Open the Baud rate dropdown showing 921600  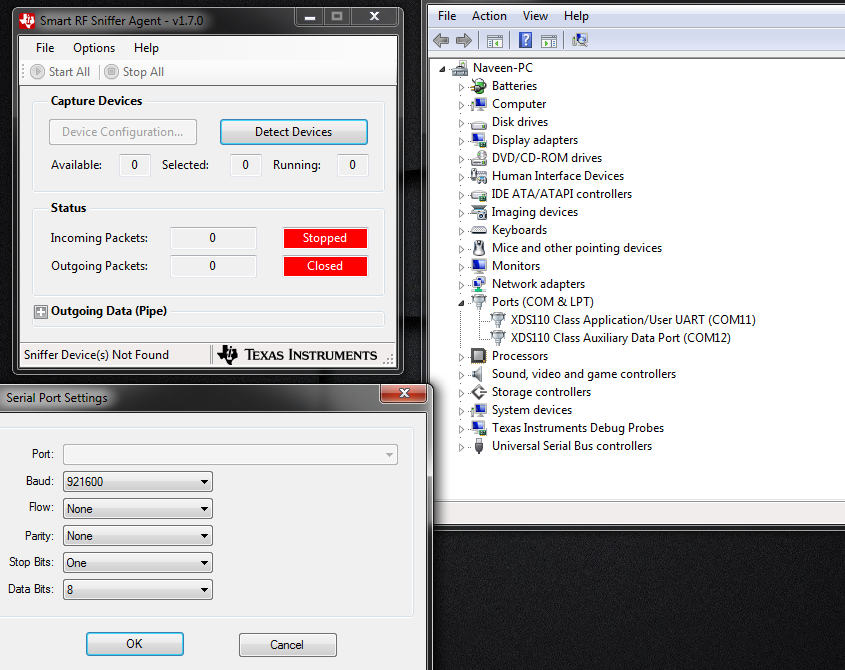click(138, 481)
